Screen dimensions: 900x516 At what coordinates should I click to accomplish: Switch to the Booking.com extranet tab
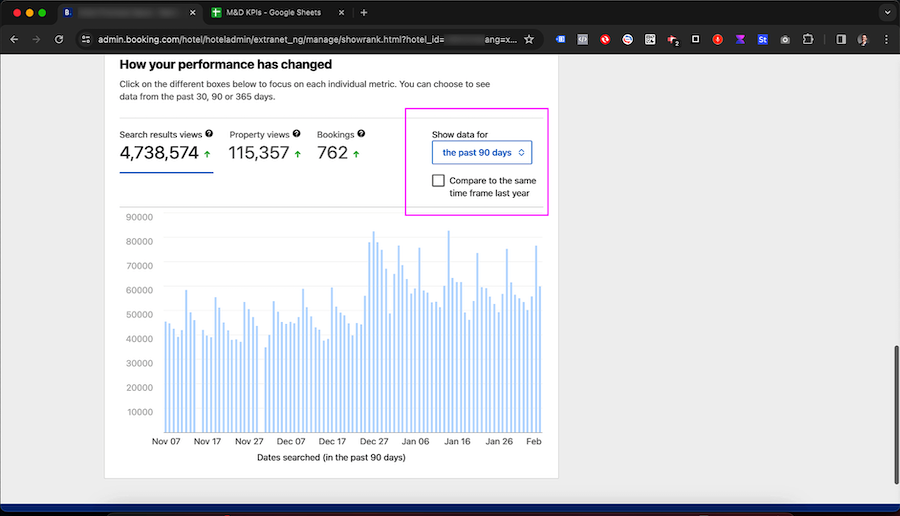click(129, 13)
